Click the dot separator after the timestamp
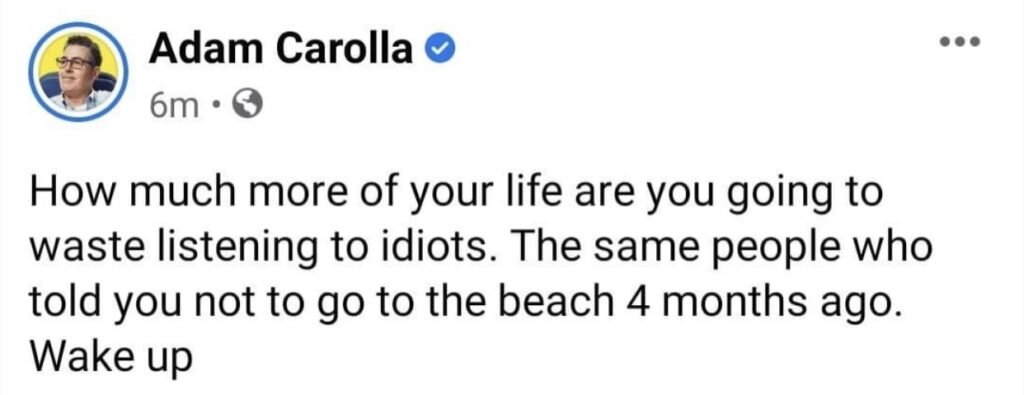The height and width of the screenshot is (395, 1024). [x=213, y=106]
